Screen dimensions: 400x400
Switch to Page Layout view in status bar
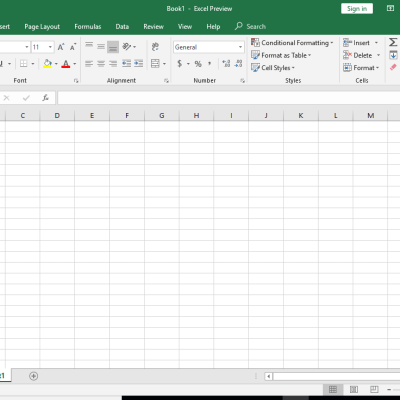(x=354, y=389)
